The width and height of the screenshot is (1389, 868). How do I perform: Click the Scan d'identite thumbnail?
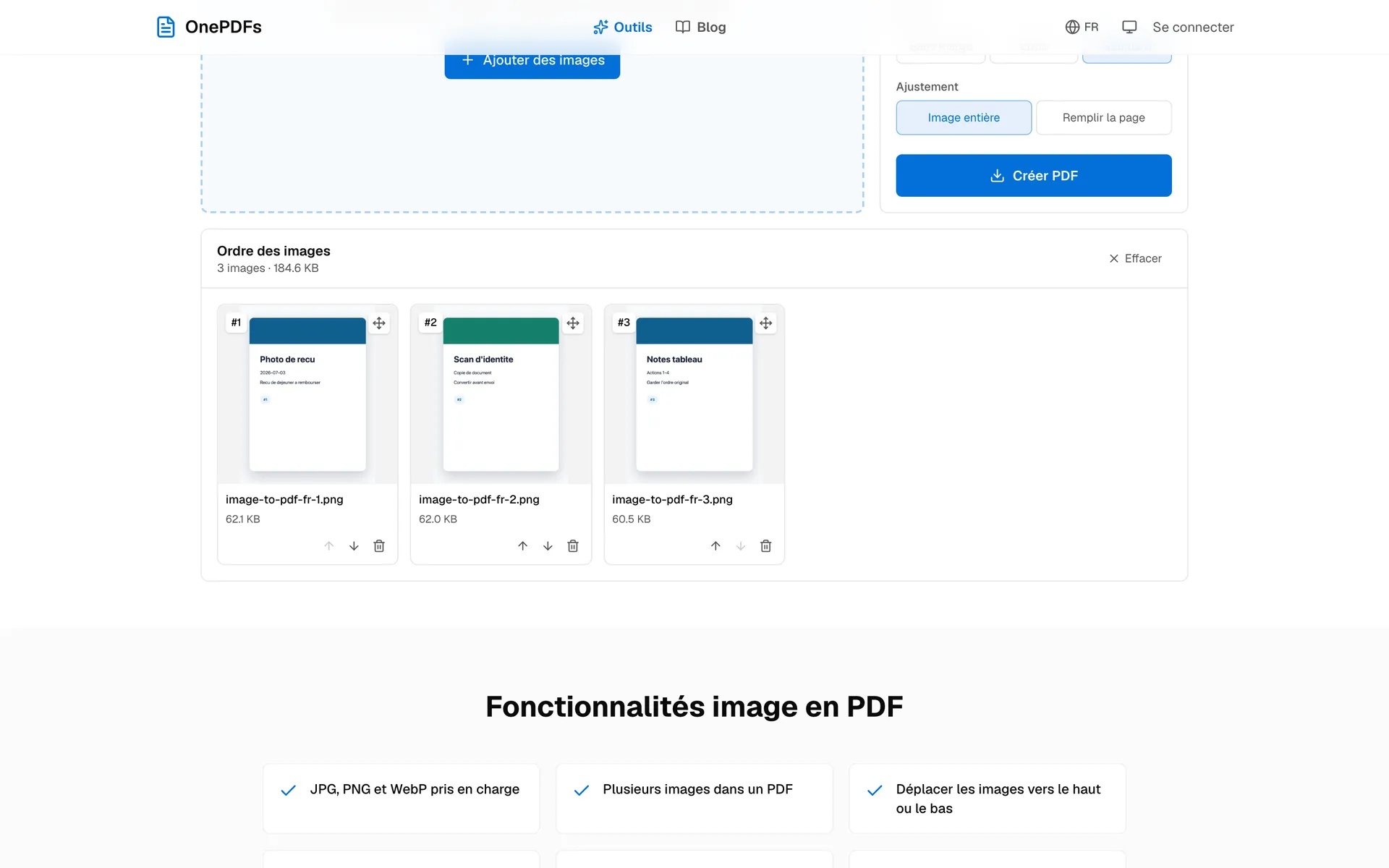pos(501,394)
